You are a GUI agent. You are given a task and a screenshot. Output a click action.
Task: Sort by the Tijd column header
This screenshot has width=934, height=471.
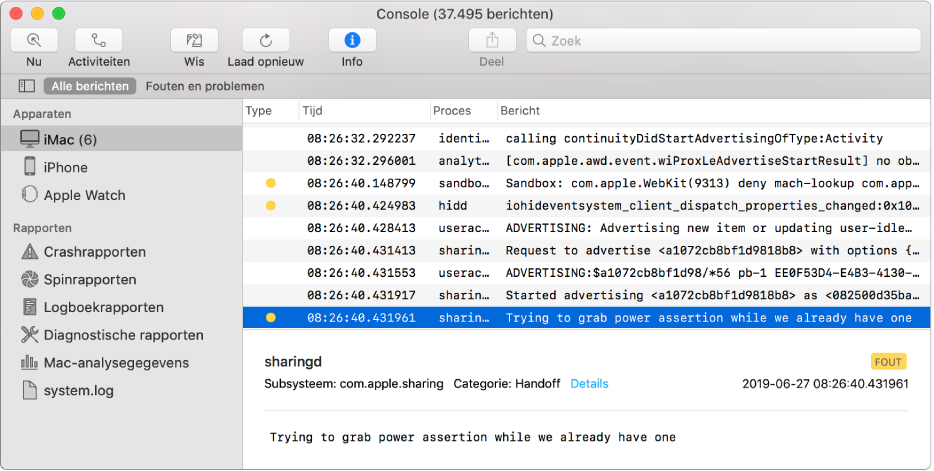click(312, 111)
